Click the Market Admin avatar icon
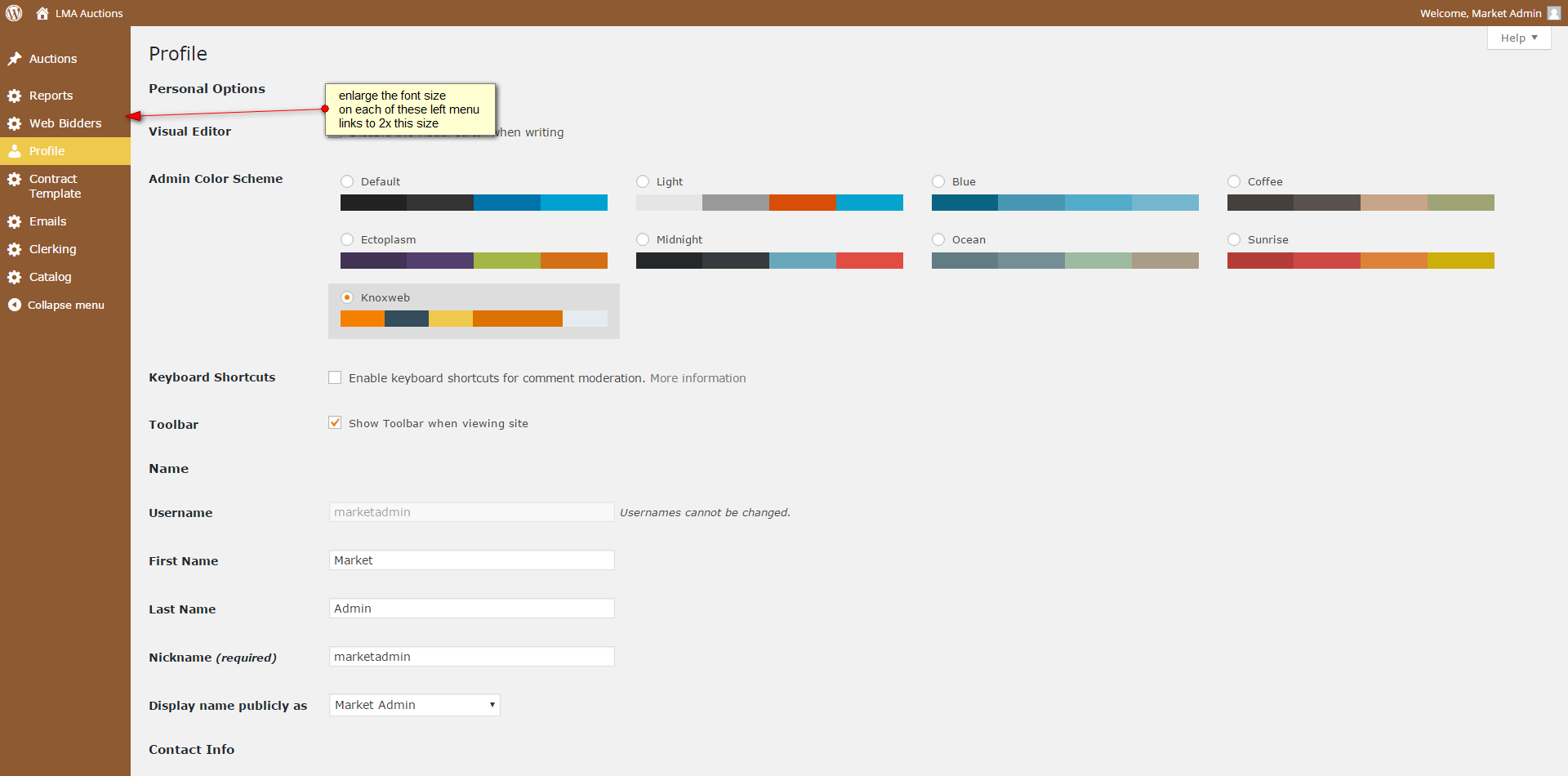 click(1554, 13)
